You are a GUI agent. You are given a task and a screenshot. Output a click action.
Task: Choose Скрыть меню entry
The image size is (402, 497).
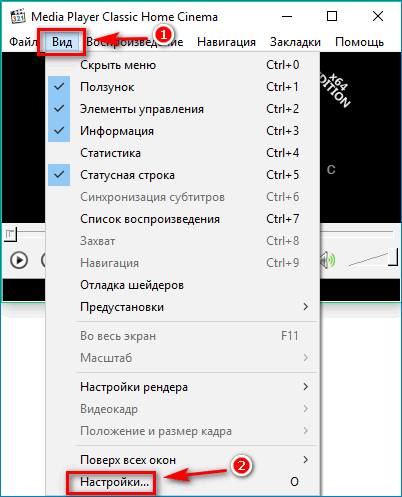pos(183,65)
